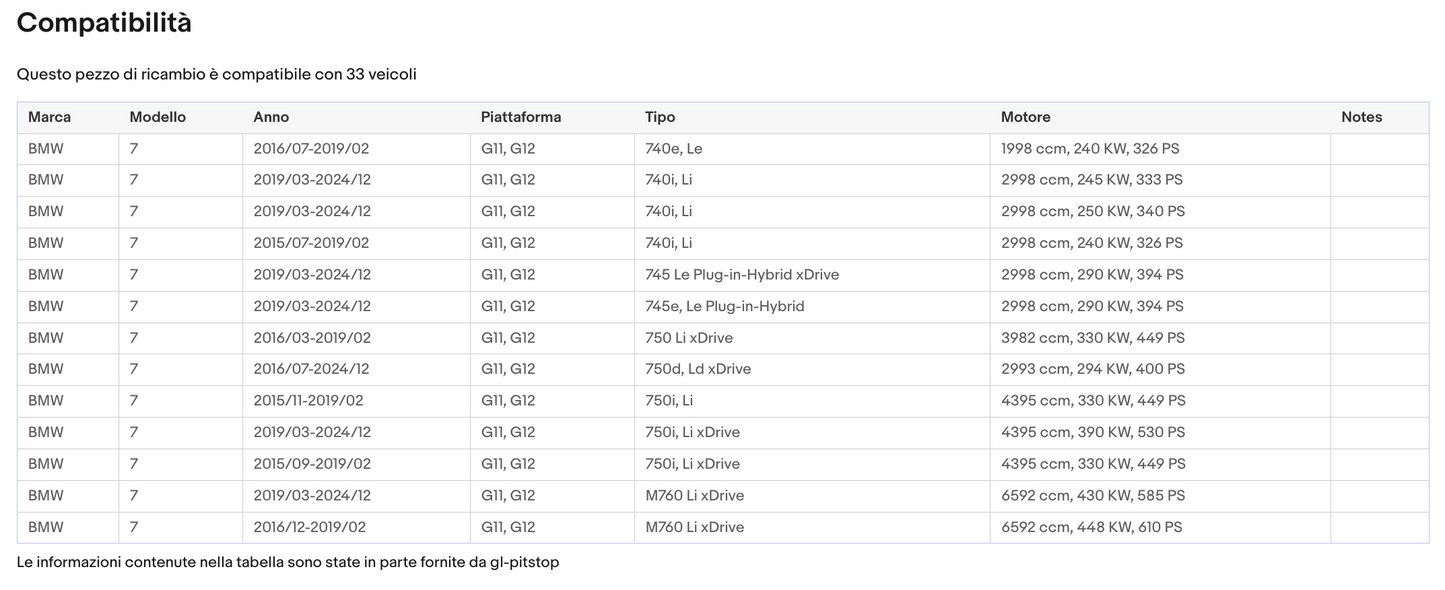Select the "6592 ccm, 448 KW, 610 PS" cell
The height and width of the screenshot is (590, 1445).
tap(1091, 527)
